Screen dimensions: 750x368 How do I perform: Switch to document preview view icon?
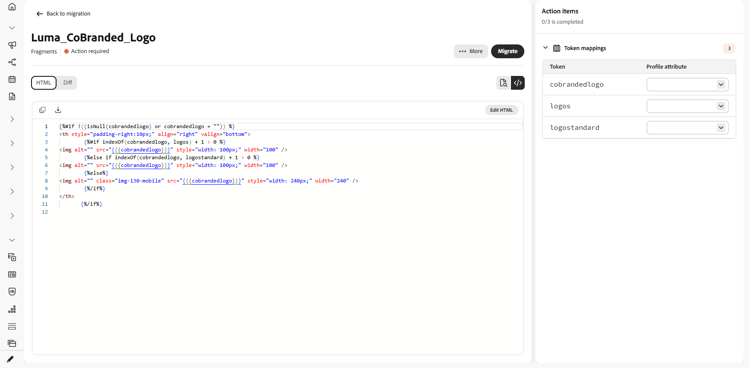coord(503,83)
